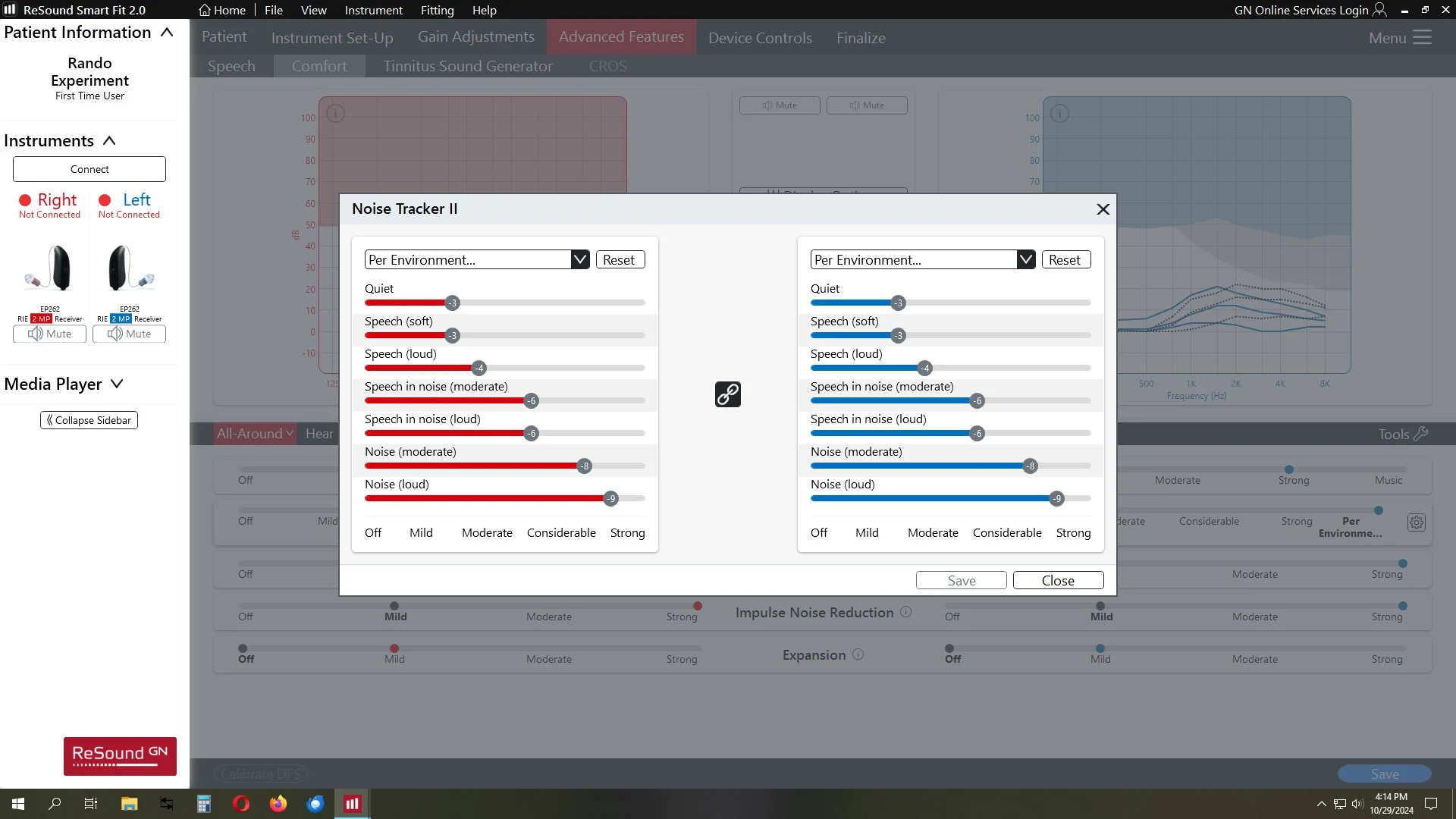This screenshot has height=819, width=1456.
Task: Click ReSound Smart Fit taskbar icon
Action: click(x=353, y=804)
